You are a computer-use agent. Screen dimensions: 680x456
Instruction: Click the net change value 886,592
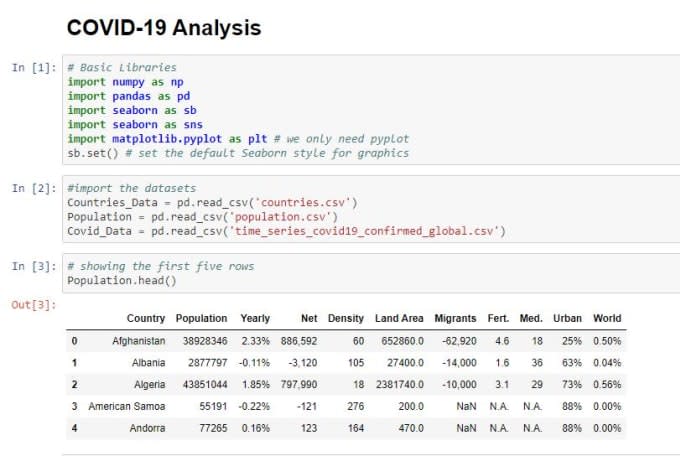point(299,341)
